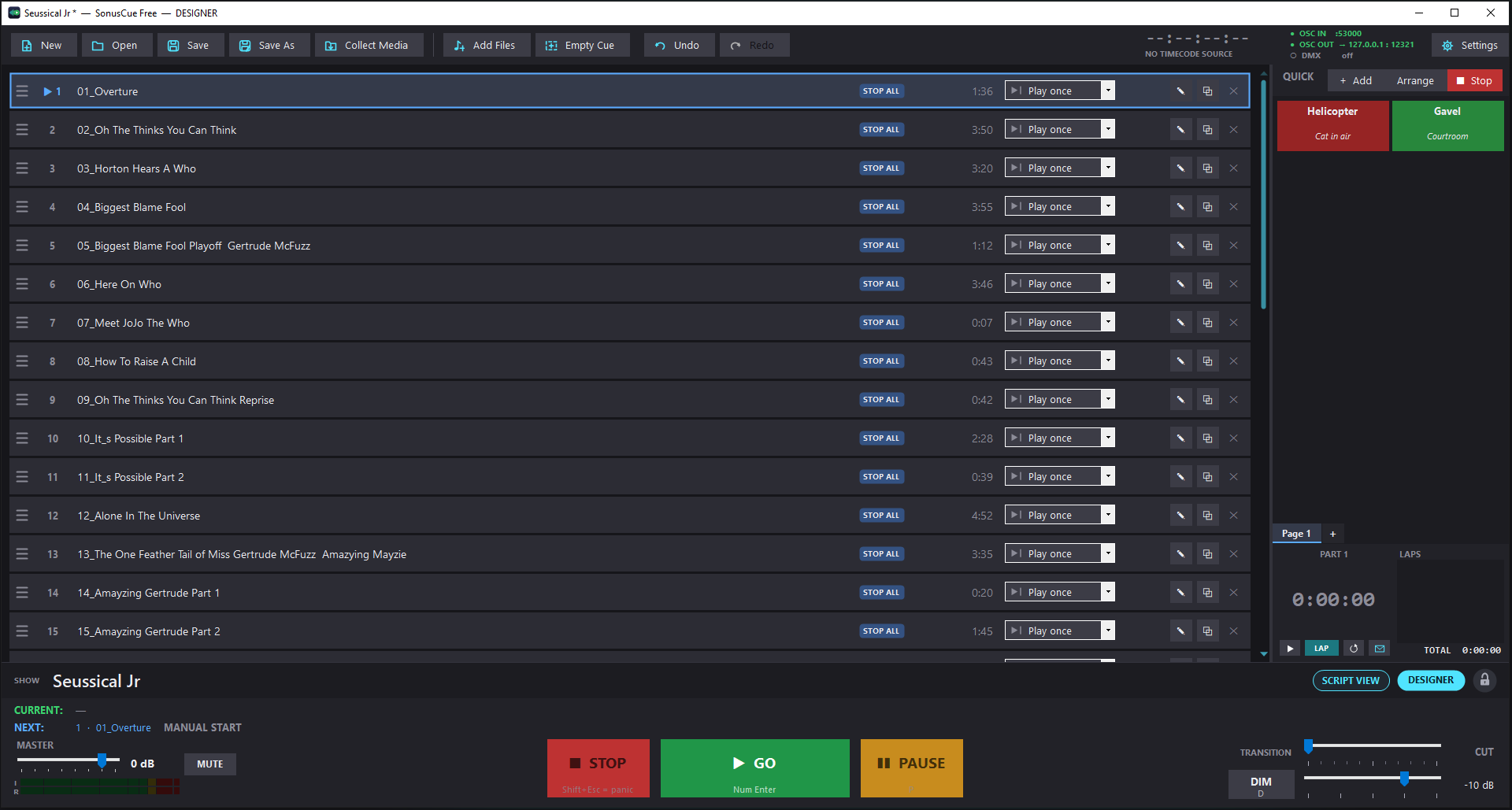Viewport: 1512px width, 810px height.
Task: Delete the 04_Biggest Blame Fool cue
Action: (1234, 207)
